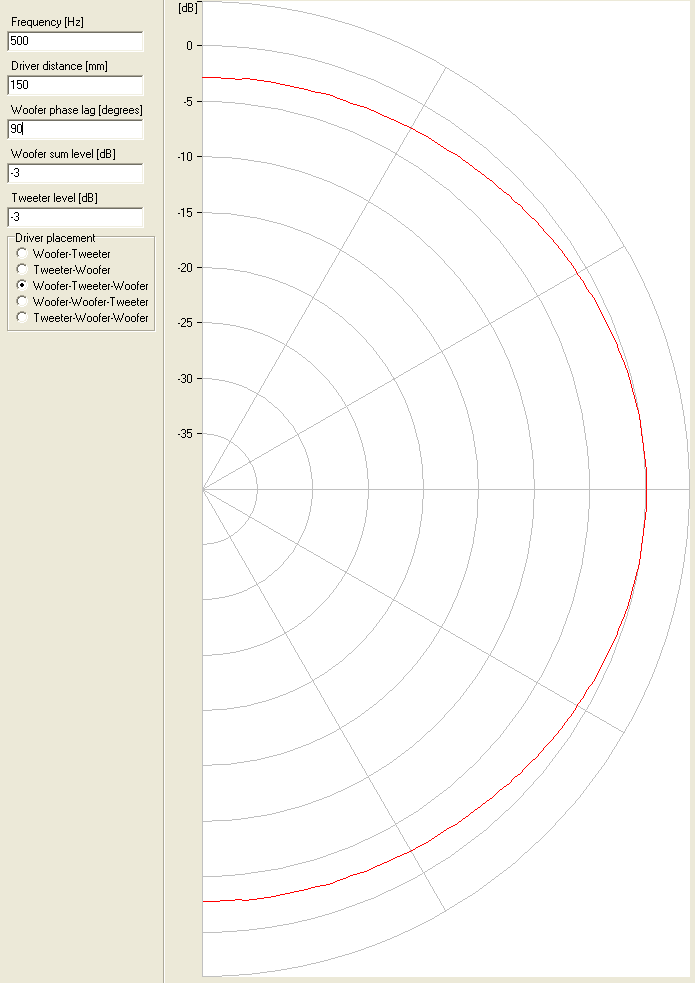Click the '-5' dB axis label
This screenshot has width=695, height=983.
coord(188,102)
